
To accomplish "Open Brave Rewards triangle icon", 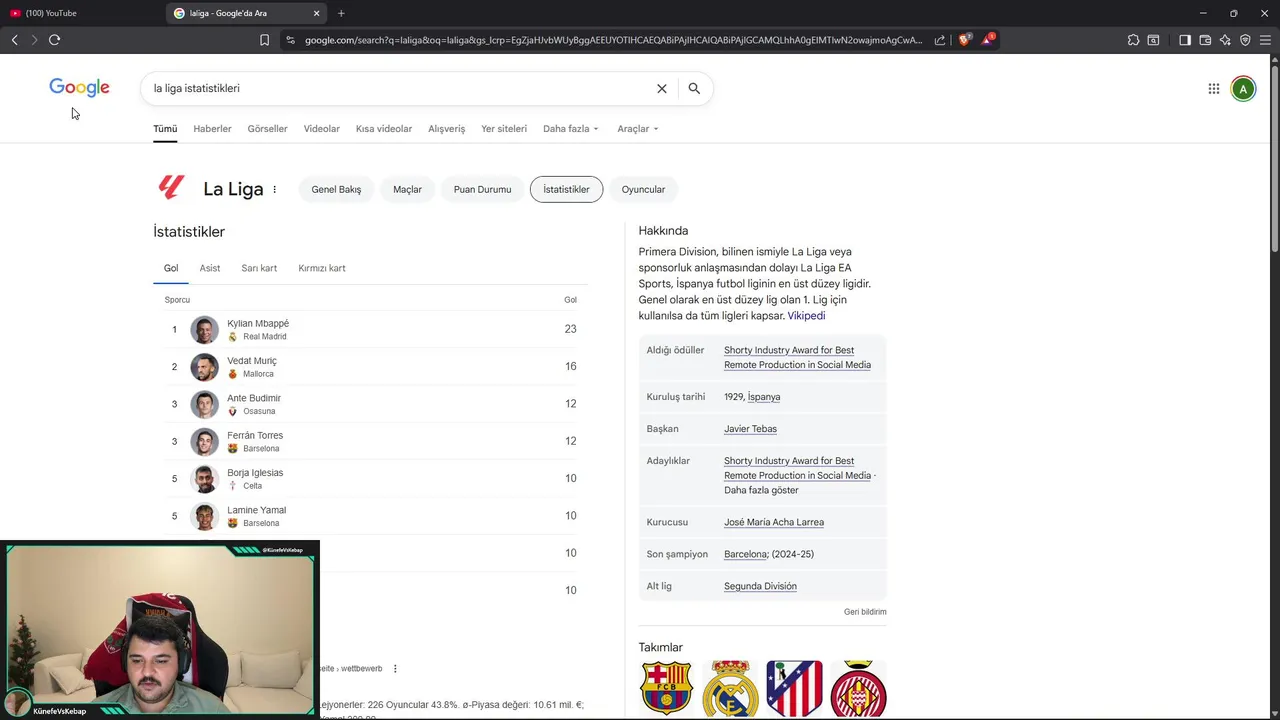I will coord(987,40).
